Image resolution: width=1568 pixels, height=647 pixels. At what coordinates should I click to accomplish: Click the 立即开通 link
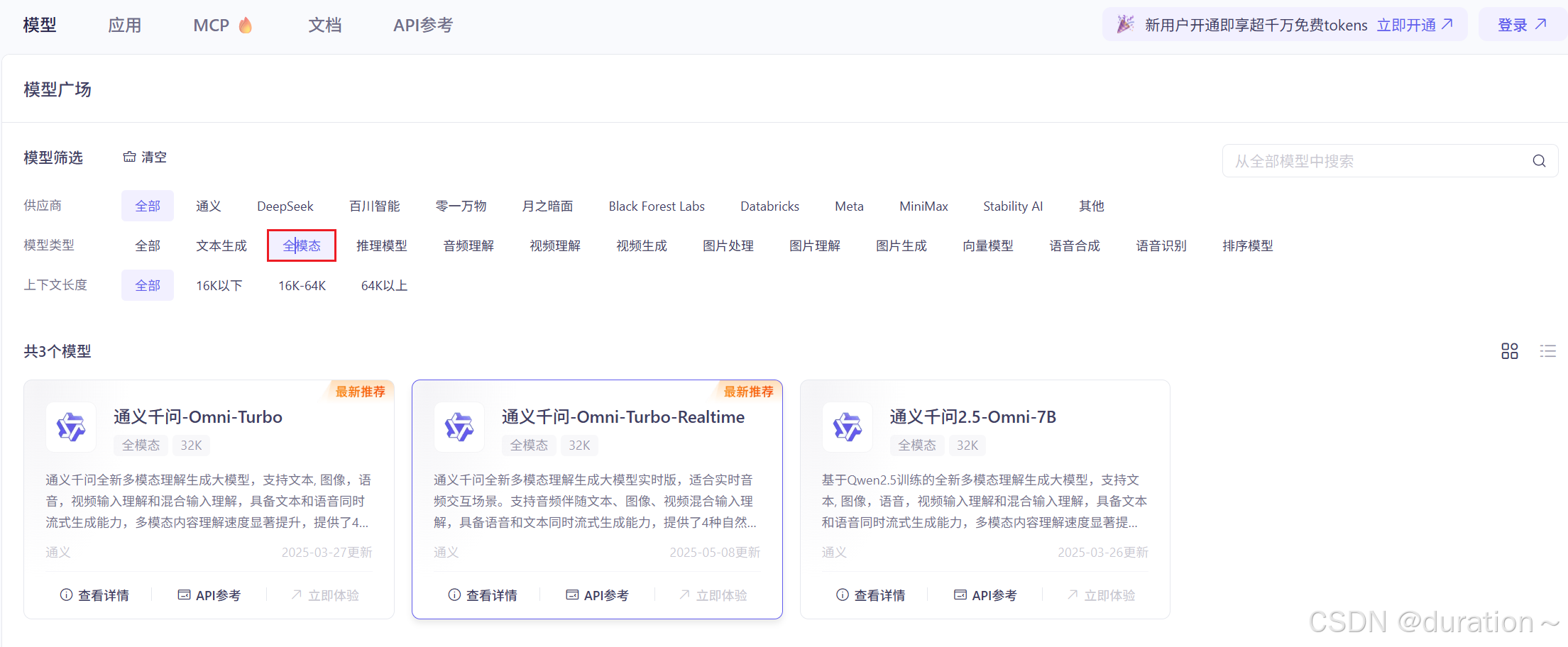1415,25
